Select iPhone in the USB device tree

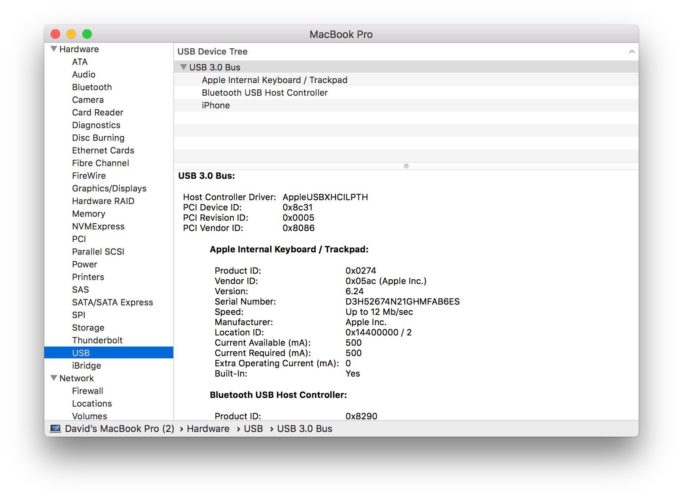(x=406, y=105)
